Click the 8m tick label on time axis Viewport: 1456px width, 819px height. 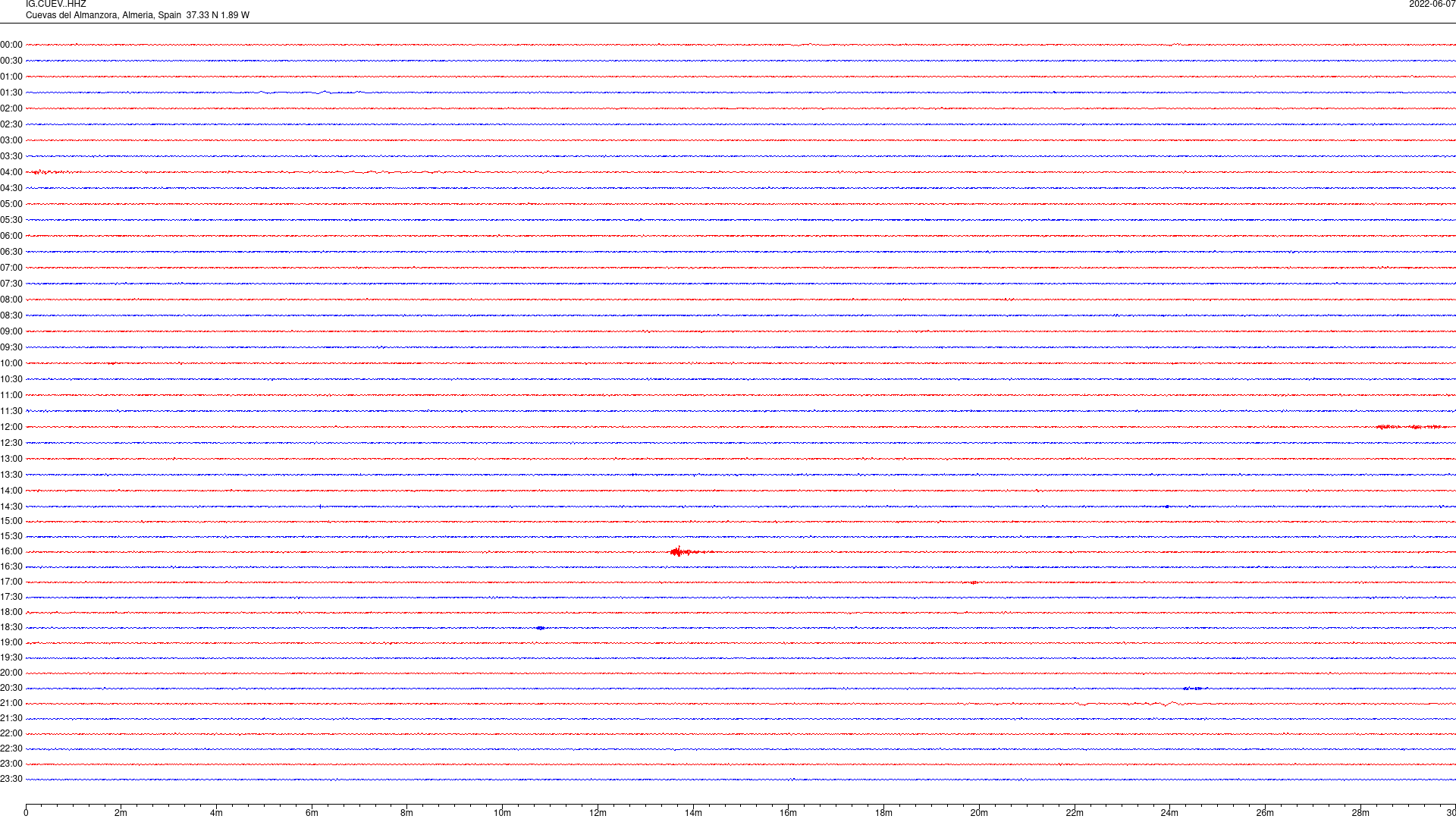click(407, 813)
